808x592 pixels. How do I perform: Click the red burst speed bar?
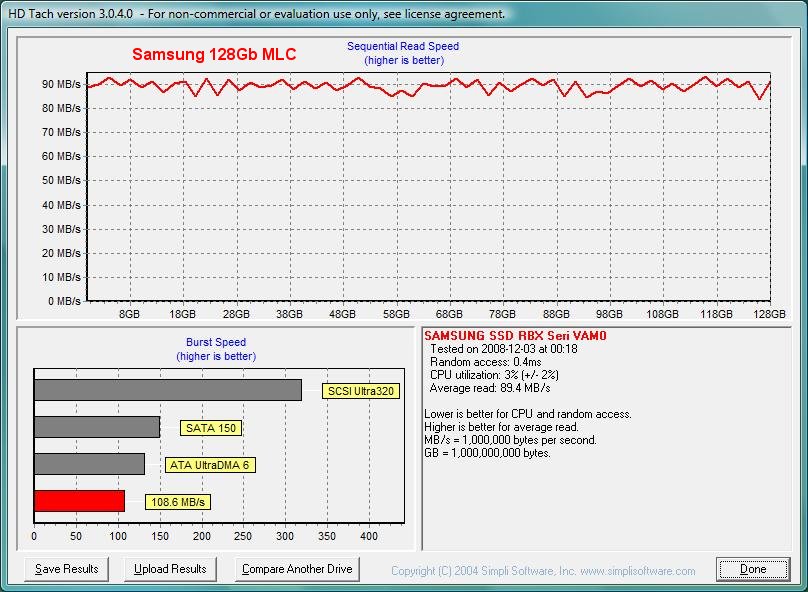(78, 500)
